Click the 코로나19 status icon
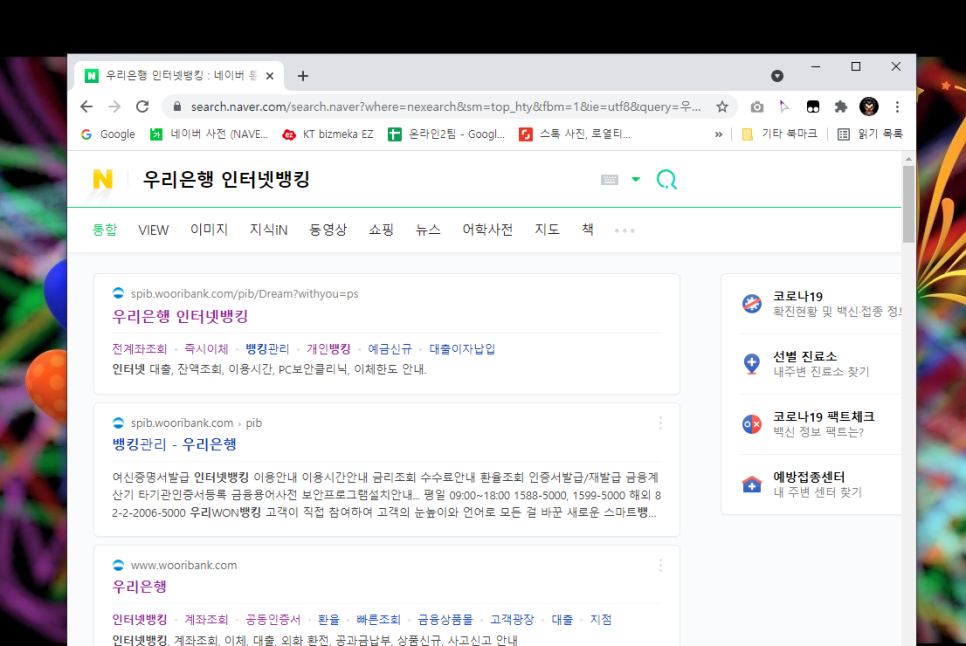Image resolution: width=966 pixels, height=646 pixels. [752, 304]
